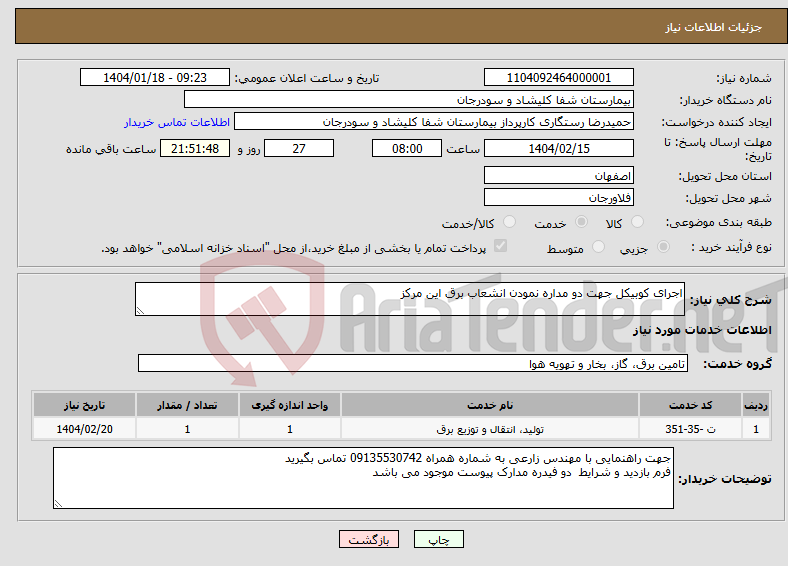
Task: Click the اطلاعات خدمات مورد نیاز section heading
Action: tap(702, 330)
